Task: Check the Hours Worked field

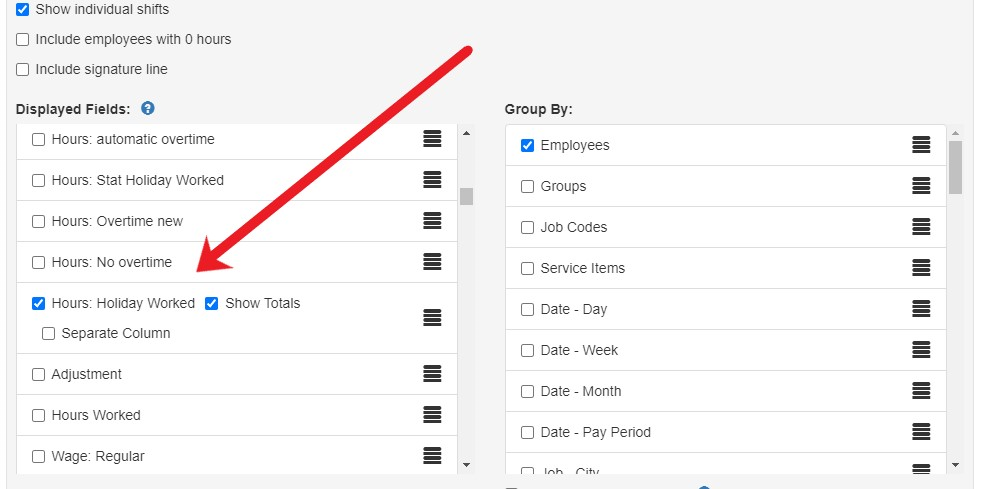Action: click(x=38, y=416)
